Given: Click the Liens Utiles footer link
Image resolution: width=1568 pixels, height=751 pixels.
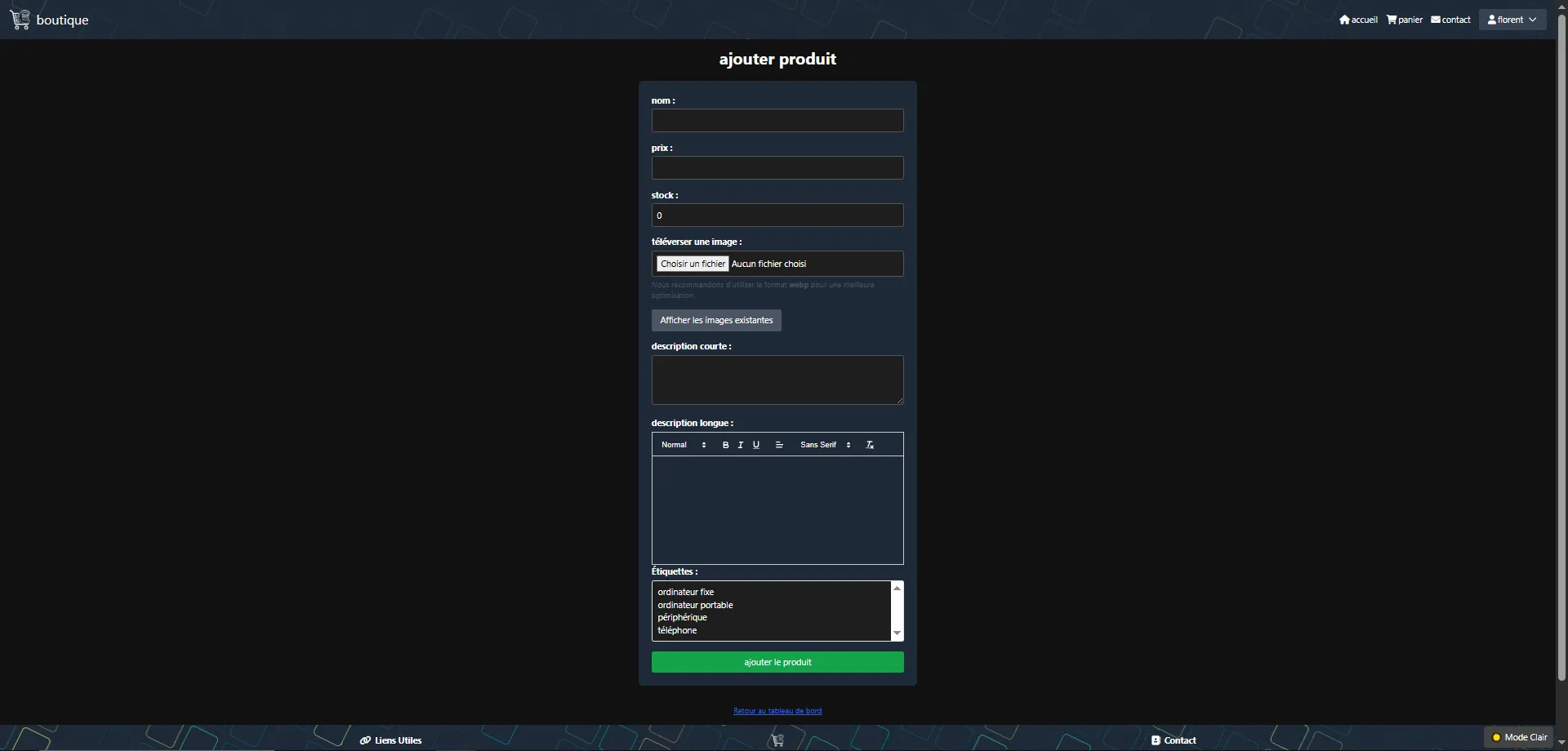Looking at the screenshot, I should point(391,740).
